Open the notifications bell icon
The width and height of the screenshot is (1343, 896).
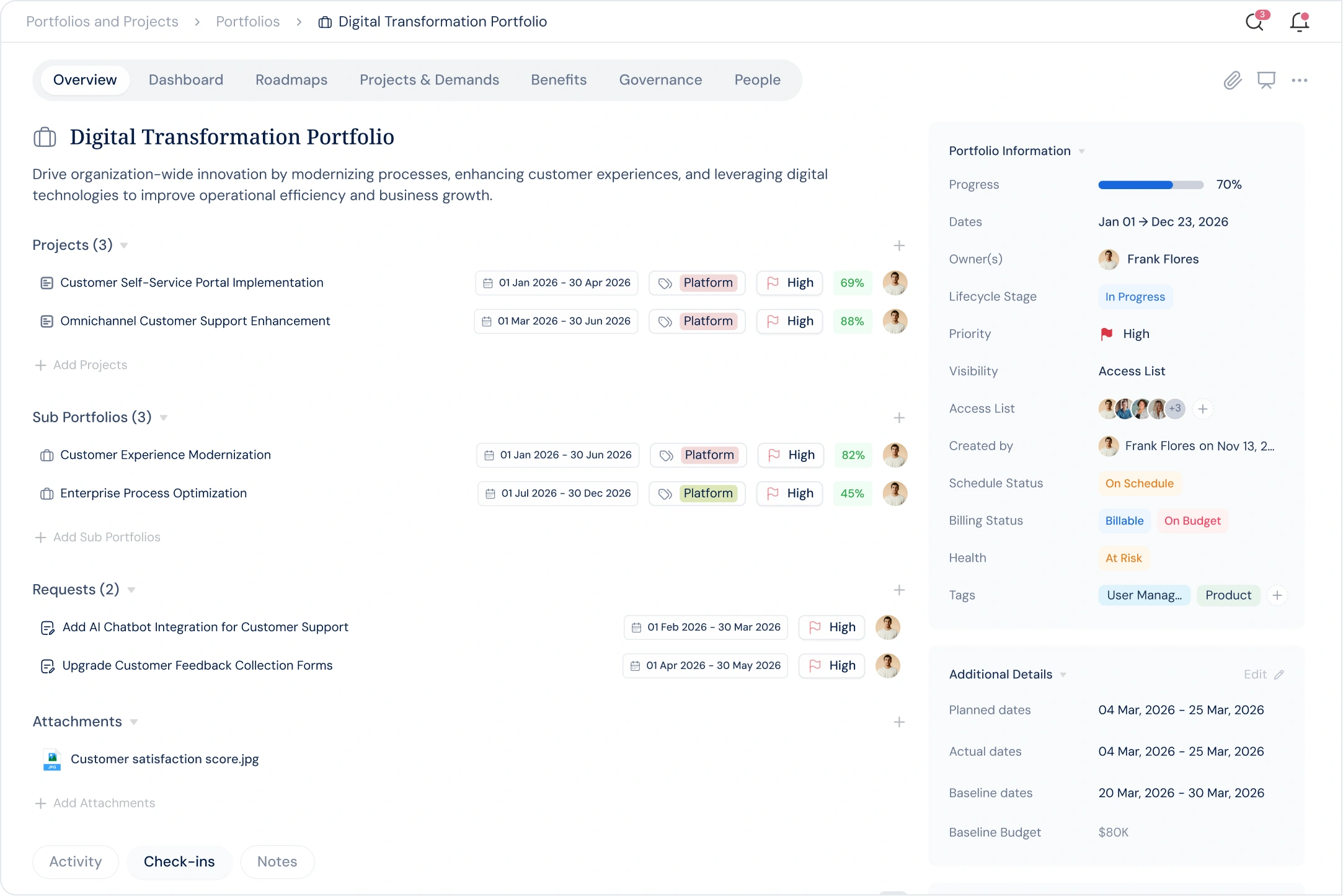tap(1299, 22)
